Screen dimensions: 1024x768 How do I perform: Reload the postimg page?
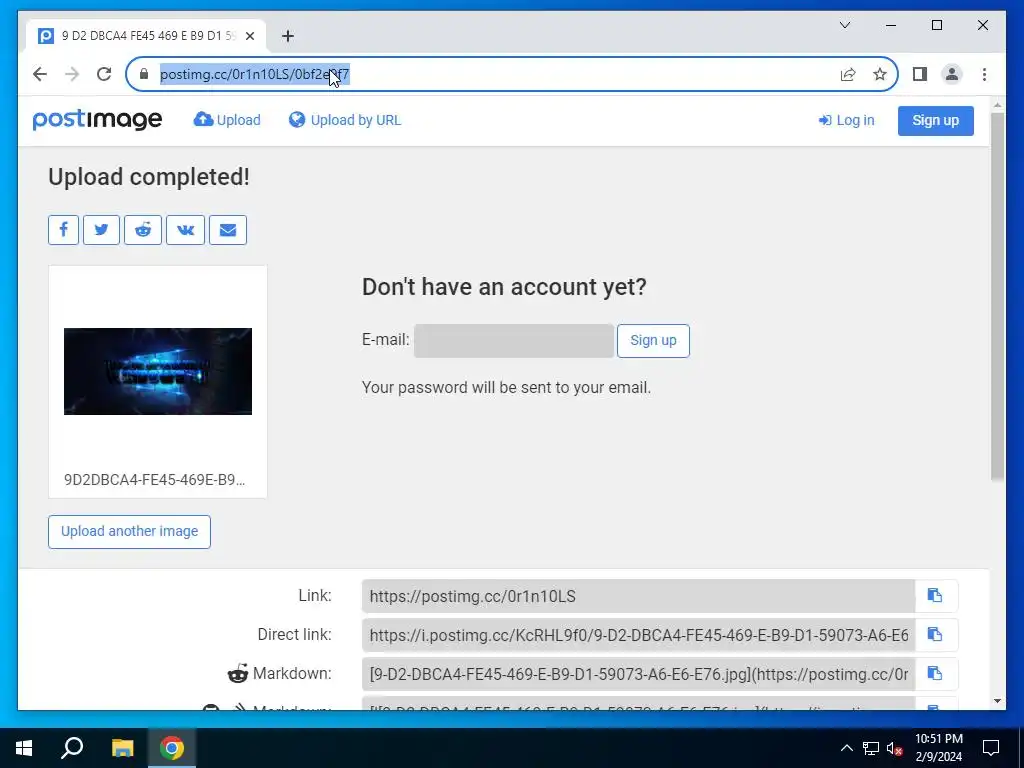[x=104, y=74]
